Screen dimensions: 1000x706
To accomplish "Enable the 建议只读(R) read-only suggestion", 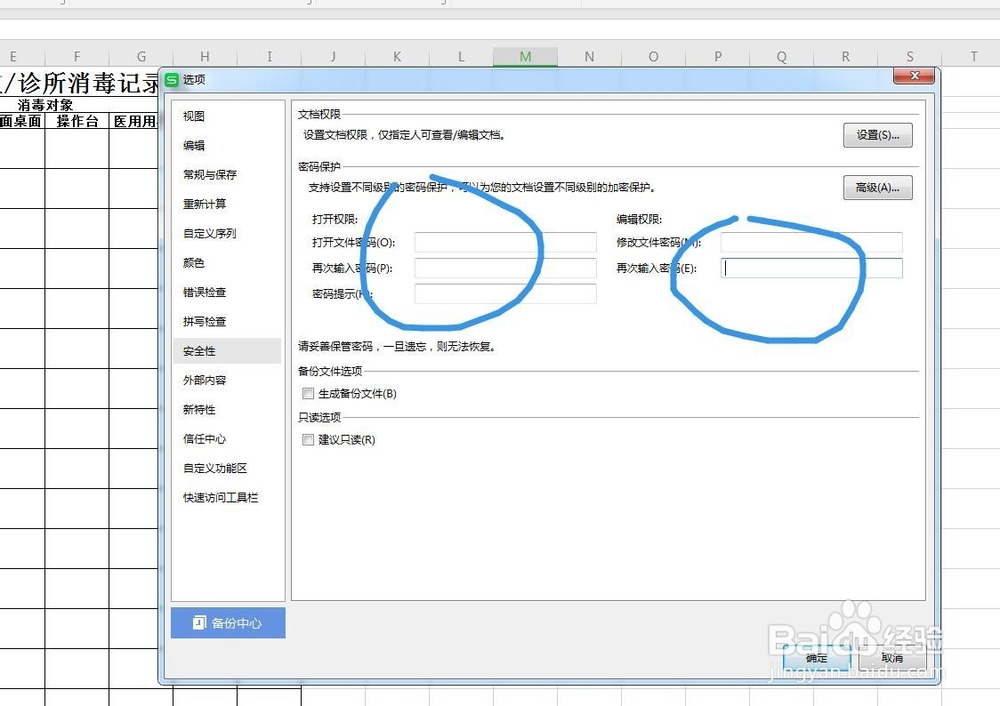I will coord(308,440).
